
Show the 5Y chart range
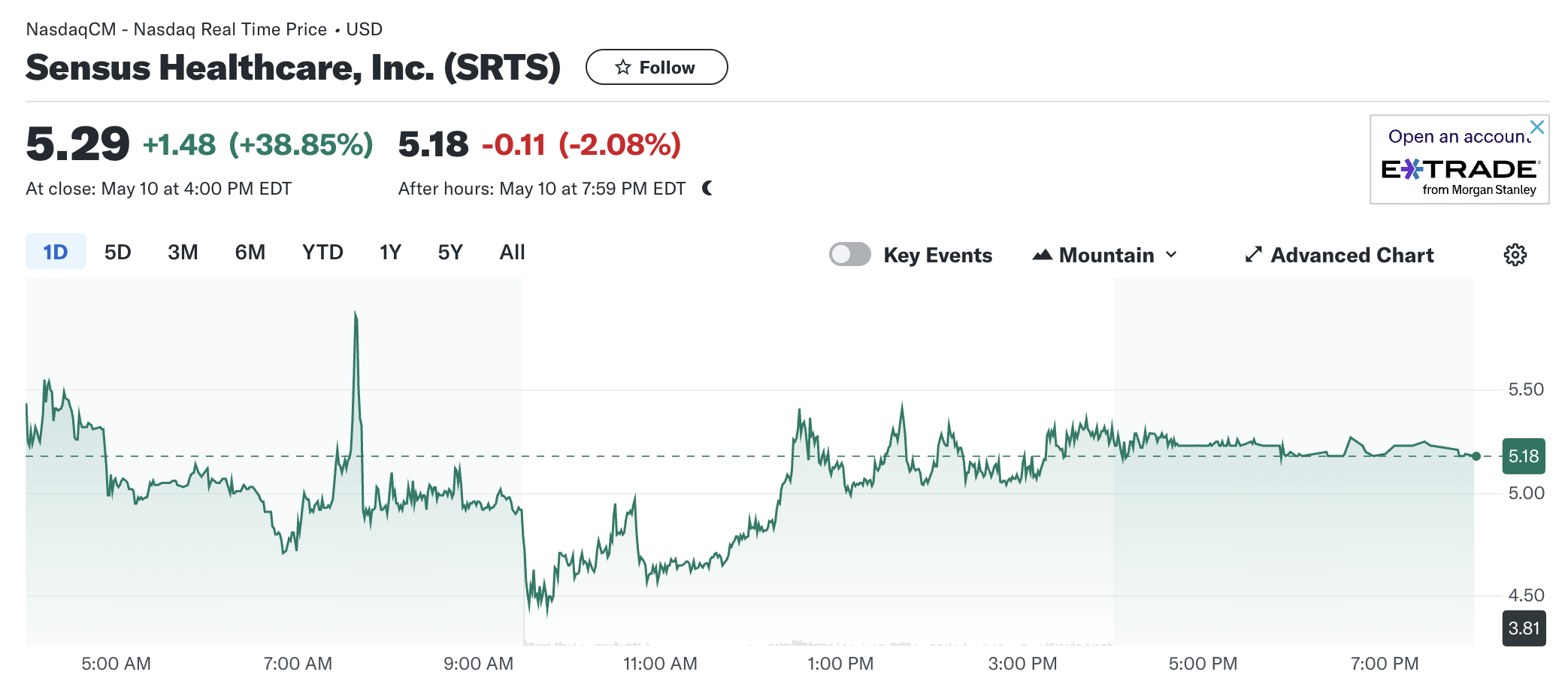[x=450, y=252]
